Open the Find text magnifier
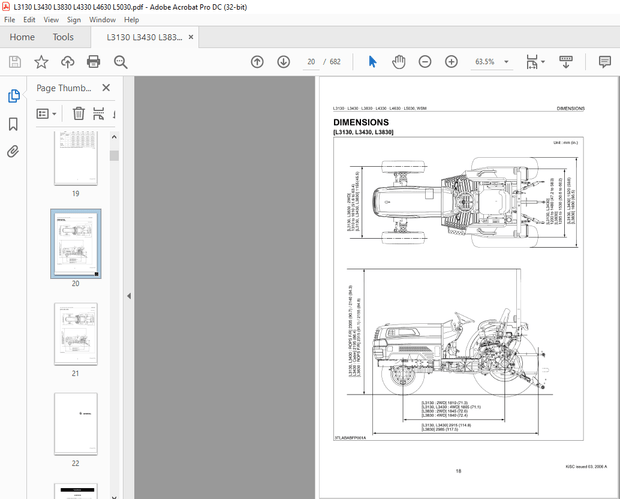This screenshot has height=499, width=620. (x=120, y=62)
